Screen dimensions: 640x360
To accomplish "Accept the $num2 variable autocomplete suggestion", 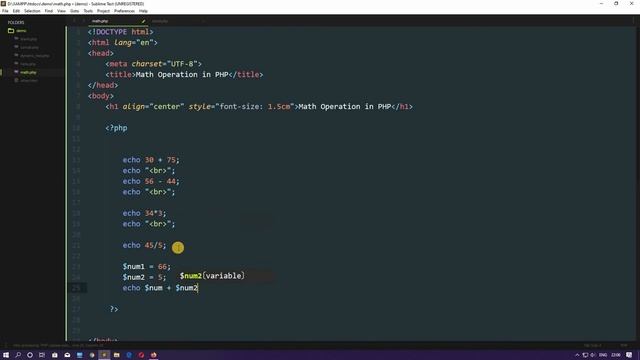I will pos(212,276).
